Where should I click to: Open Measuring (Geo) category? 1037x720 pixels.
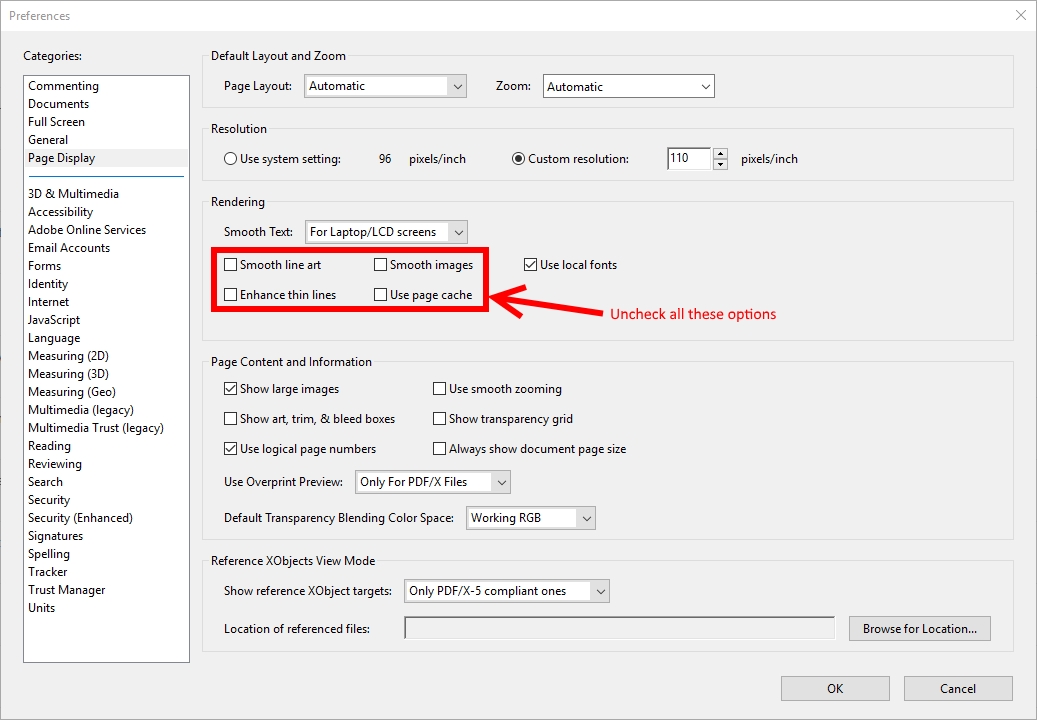point(71,392)
